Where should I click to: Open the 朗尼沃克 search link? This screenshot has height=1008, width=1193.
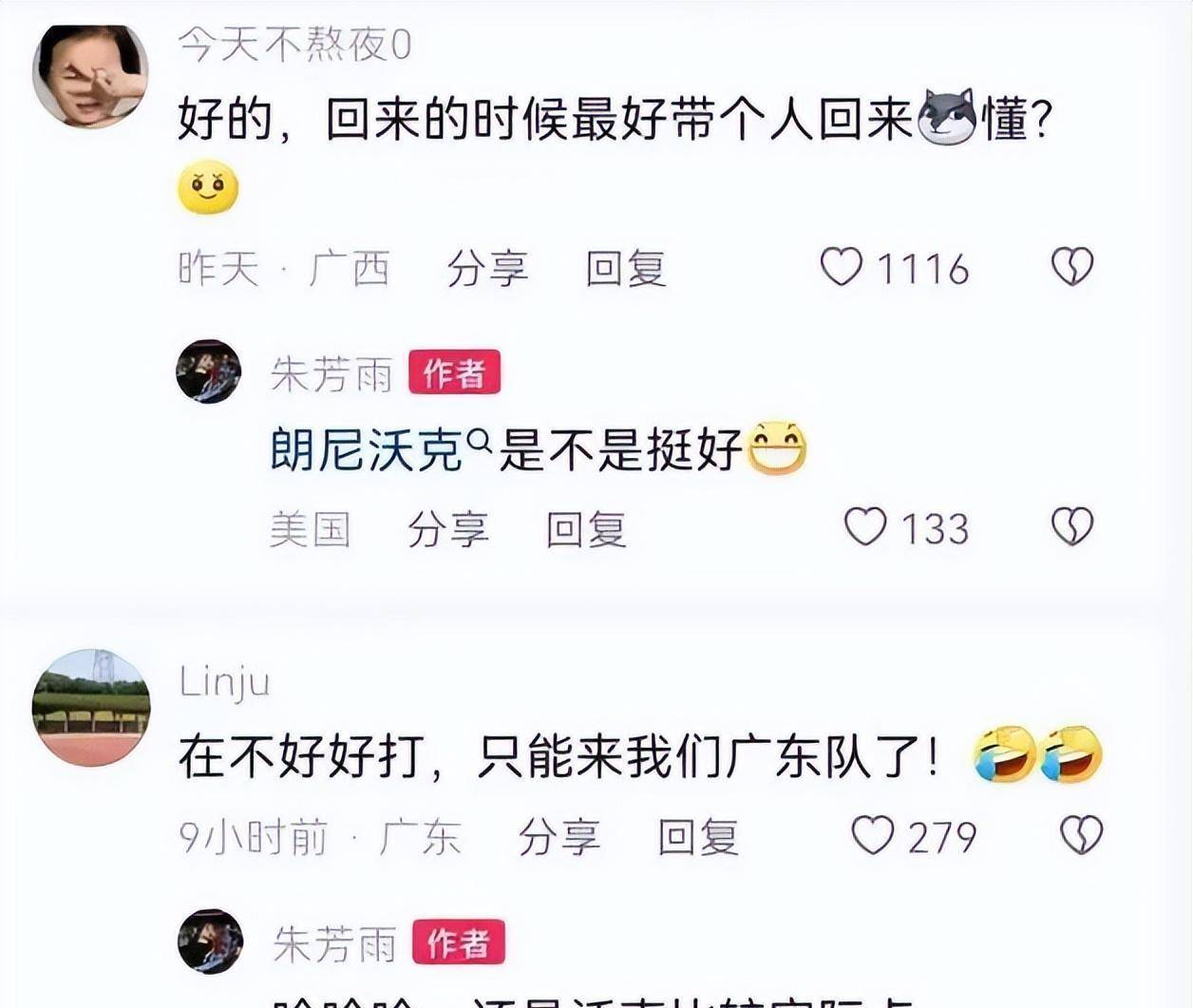pos(367,449)
